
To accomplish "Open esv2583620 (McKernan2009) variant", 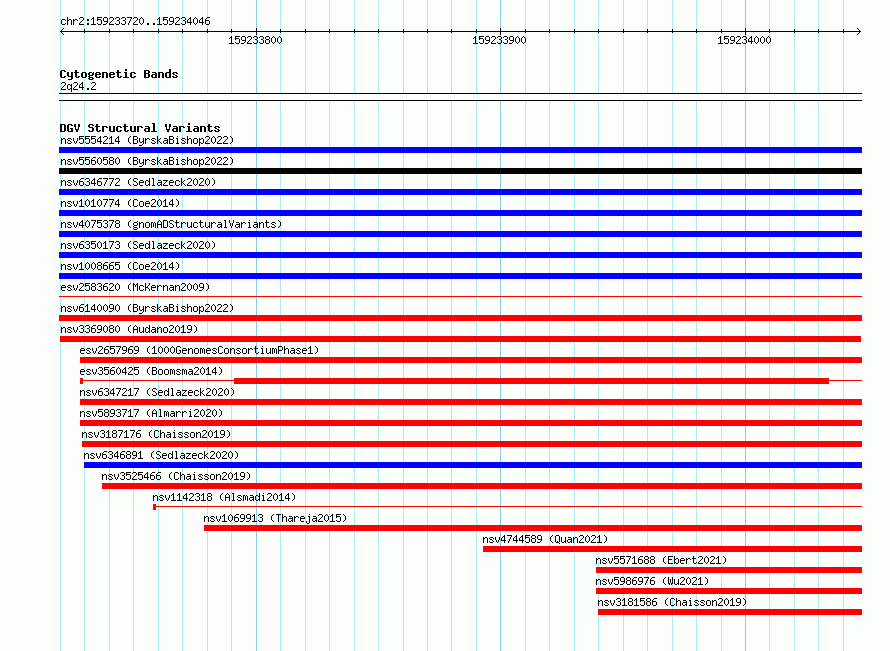I will (x=135, y=287).
